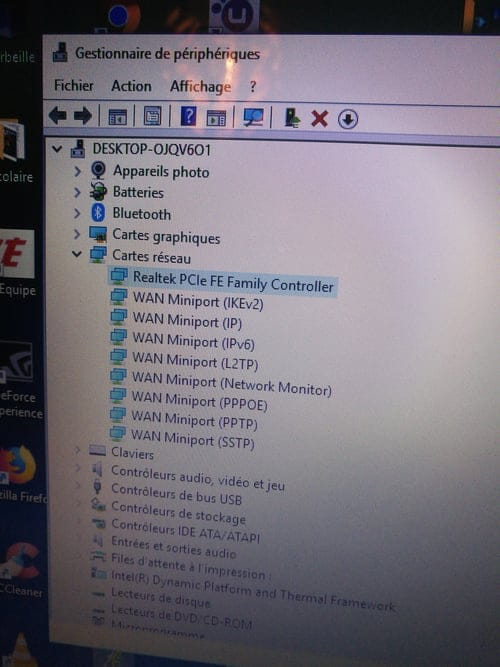Open L'Equipe desktop shortcut
Viewport: 500px width, 667px height.
[x=17, y=262]
